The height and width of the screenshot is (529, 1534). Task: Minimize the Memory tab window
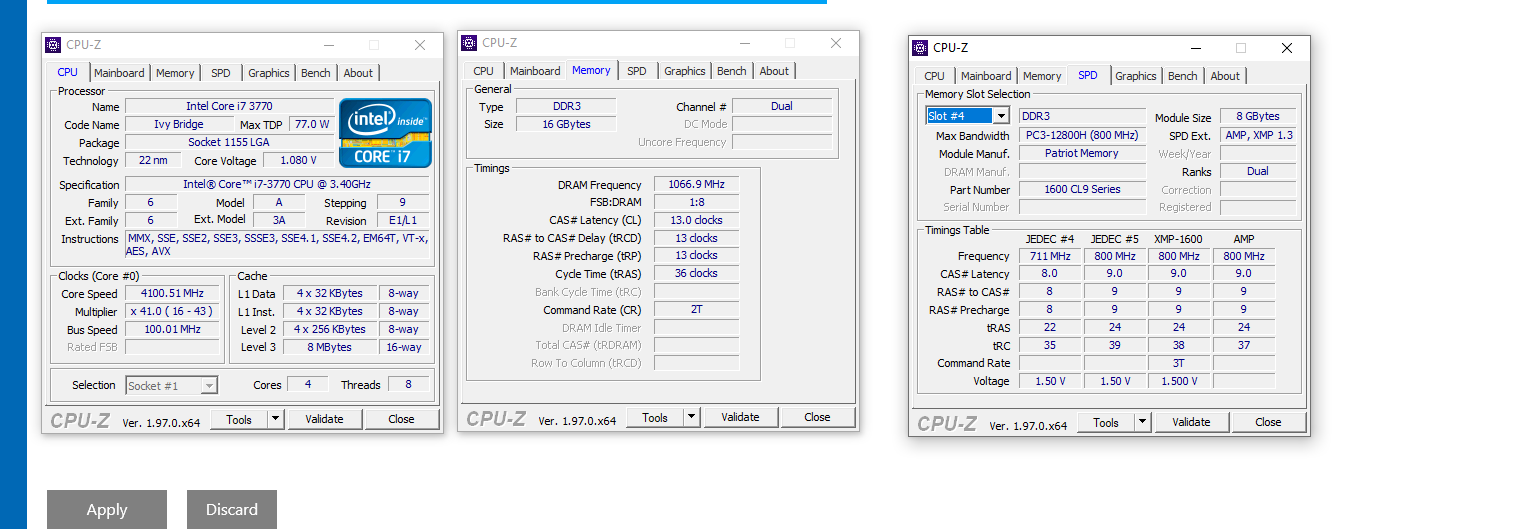(x=744, y=43)
